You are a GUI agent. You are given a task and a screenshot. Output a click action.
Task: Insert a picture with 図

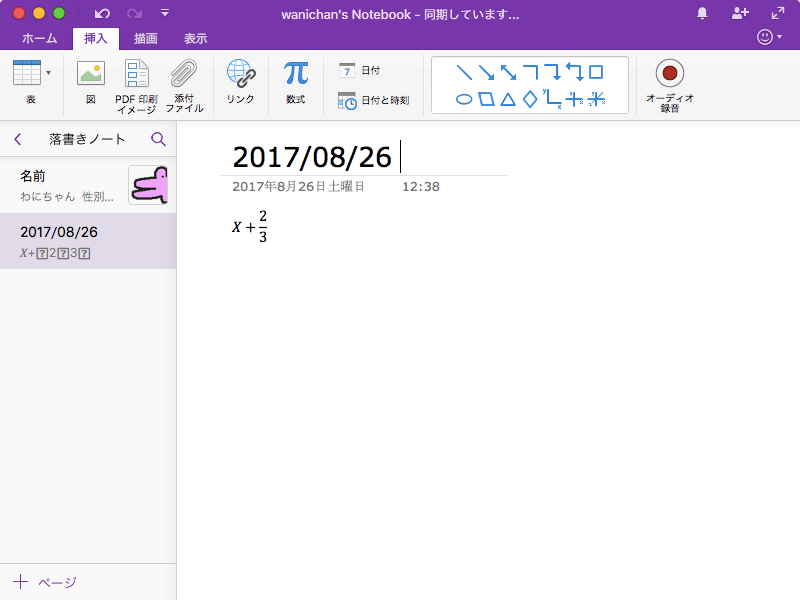pos(91,82)
